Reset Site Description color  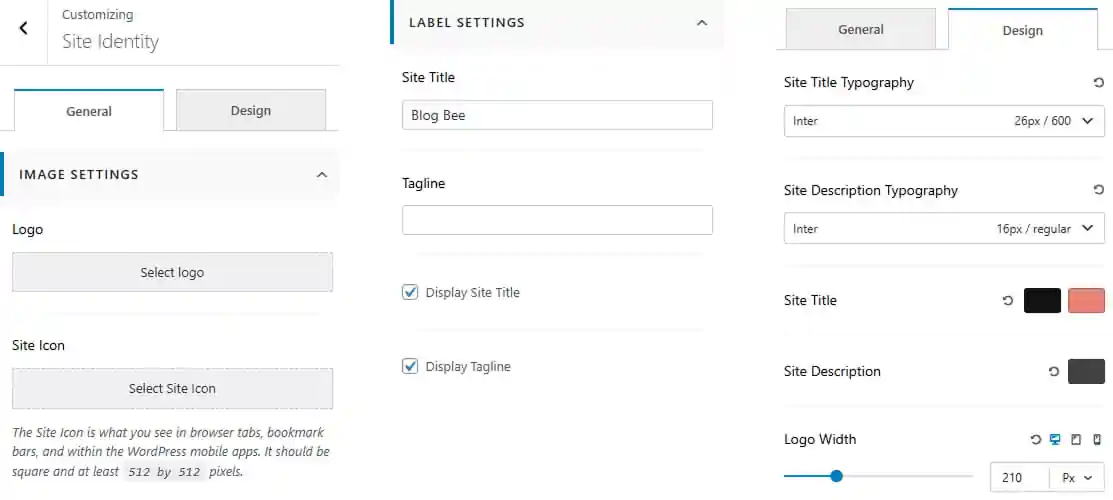tap(1053, 371)
